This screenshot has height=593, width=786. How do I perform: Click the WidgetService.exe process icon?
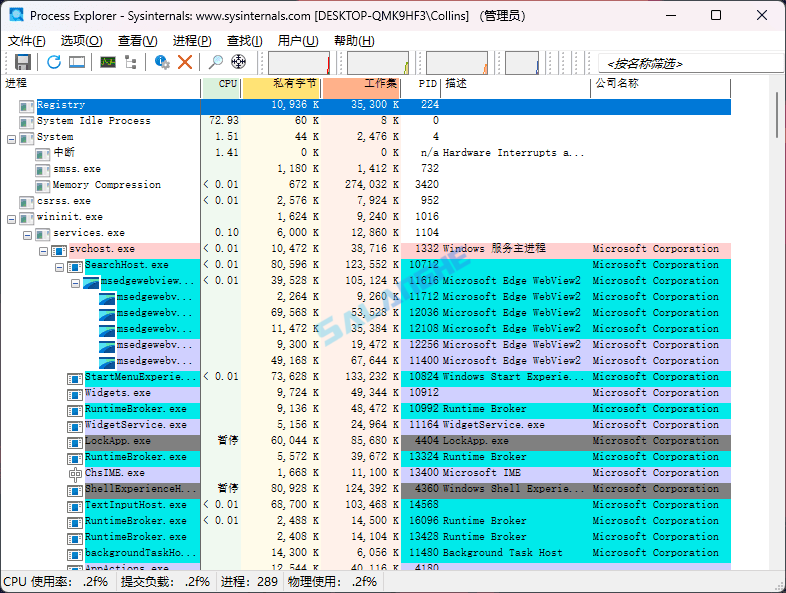point(75,427)
